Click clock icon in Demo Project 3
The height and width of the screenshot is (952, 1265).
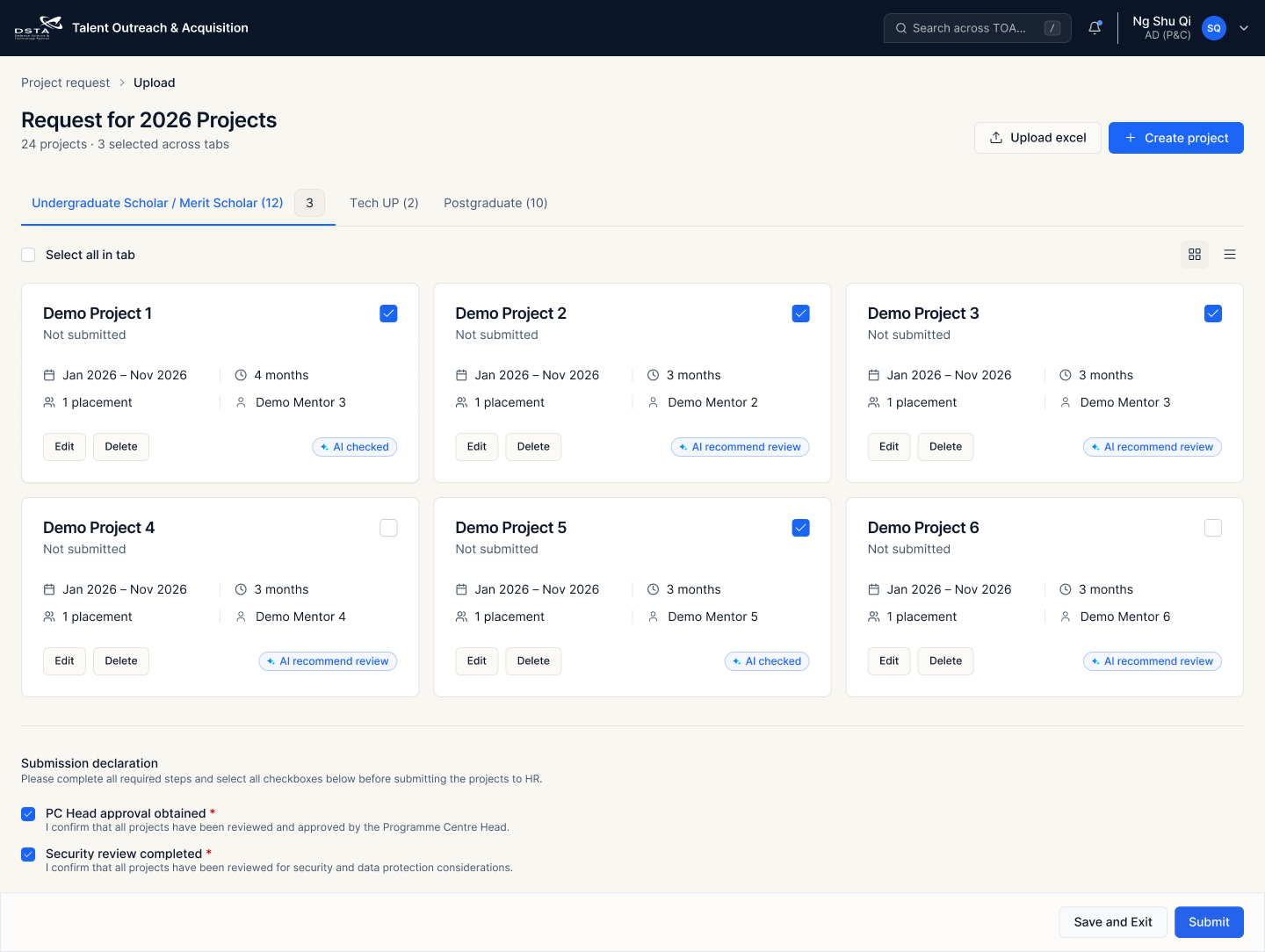coord(1065,375)
